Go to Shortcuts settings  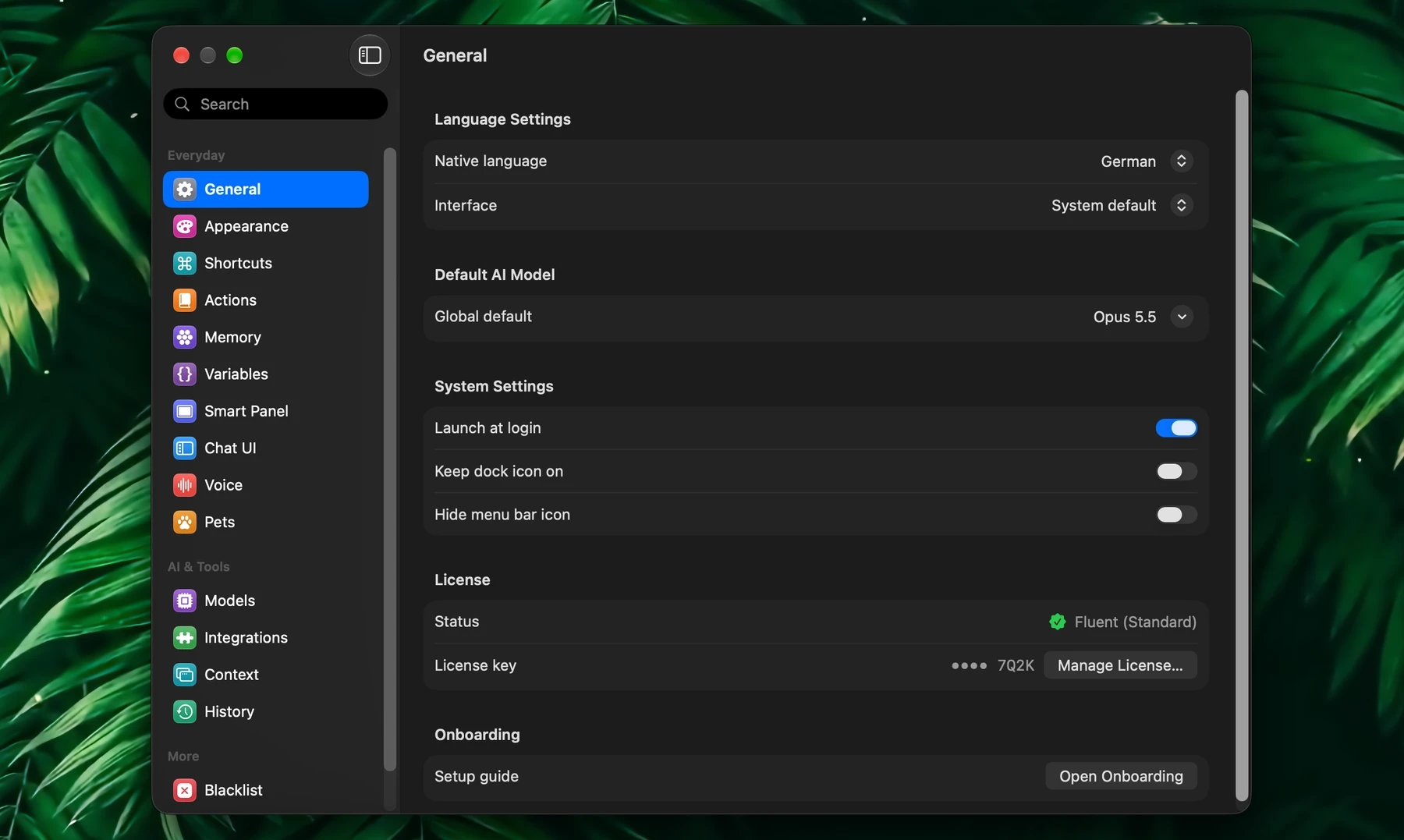266,263
